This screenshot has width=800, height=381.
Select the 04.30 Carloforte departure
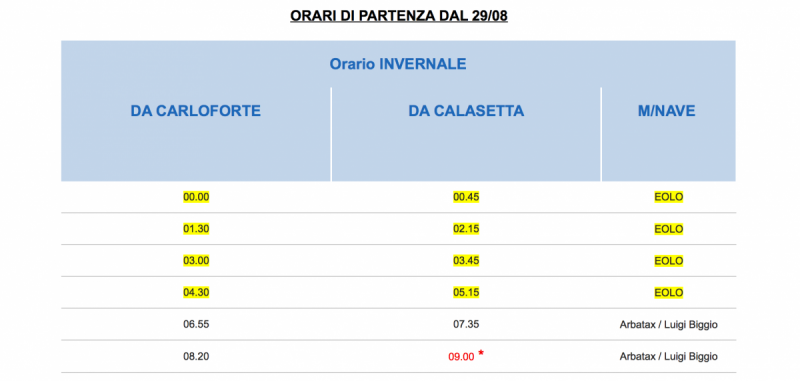(x=196, y=293)
